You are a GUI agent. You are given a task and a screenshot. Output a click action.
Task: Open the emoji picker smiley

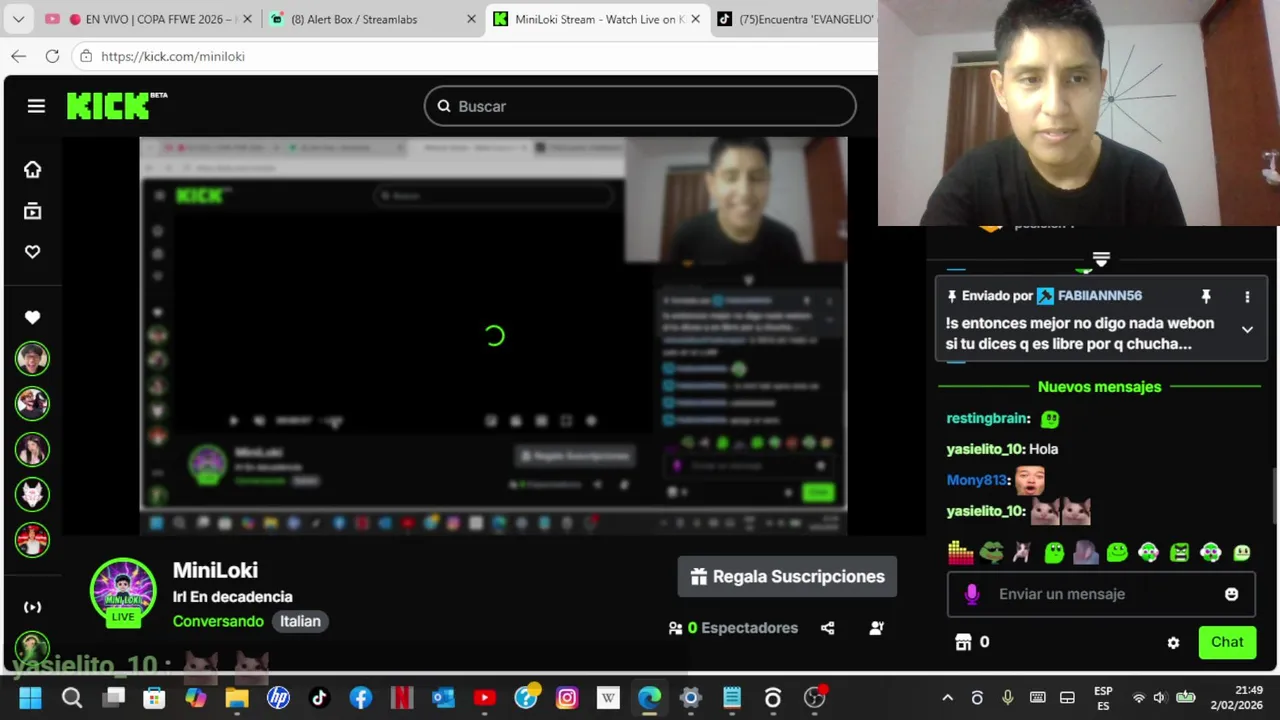click(1231, 594)
